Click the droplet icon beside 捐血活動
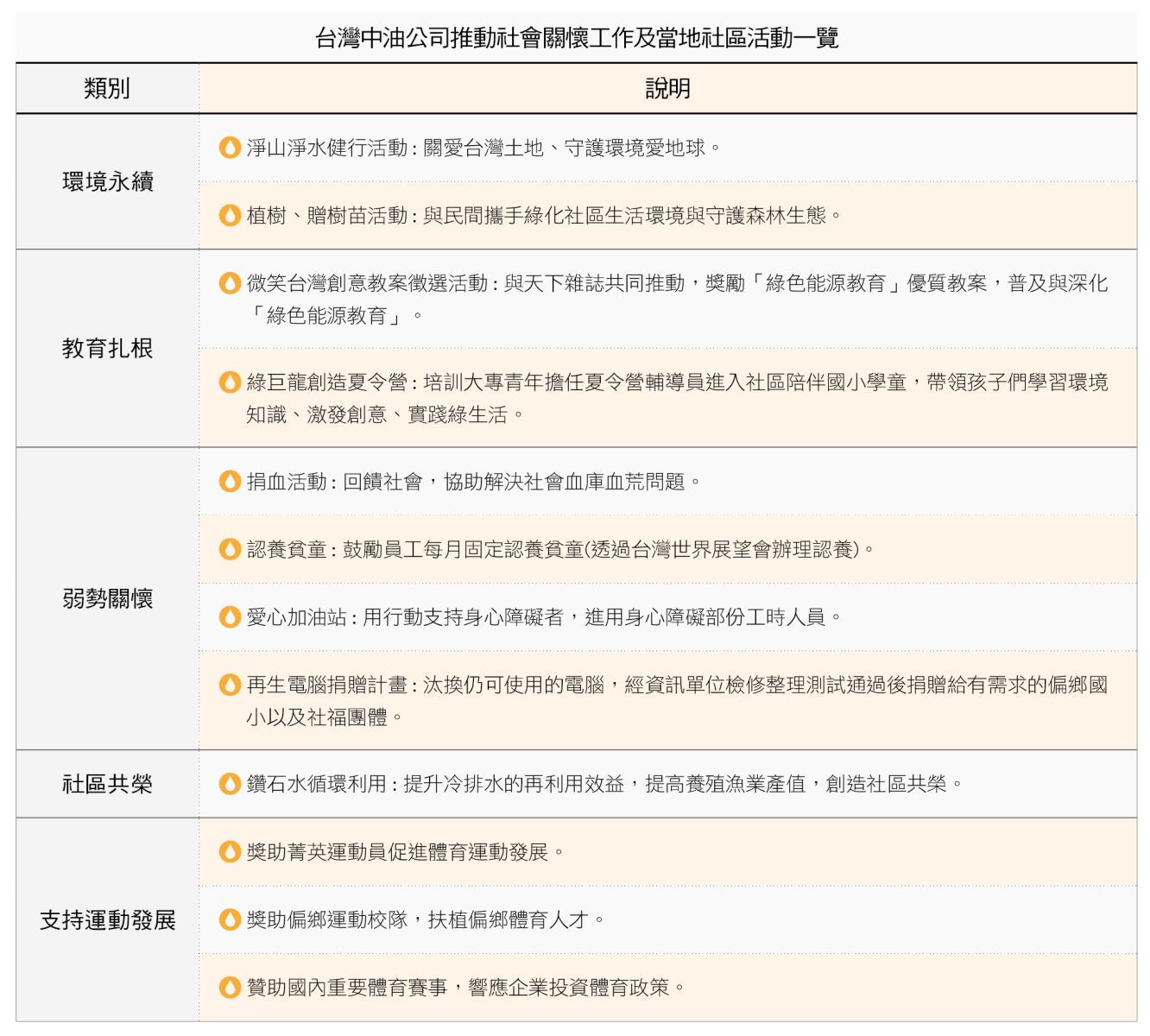Image resolution: width=1150 pixels, height=1036 pixels. point(230,481)
